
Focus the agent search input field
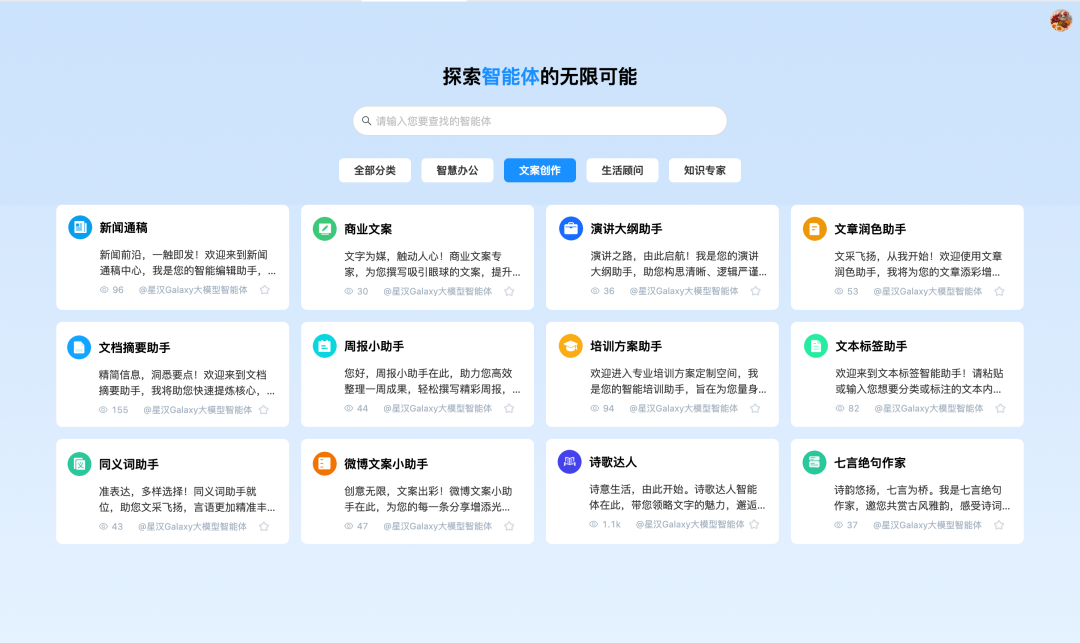tap(540, 120)
